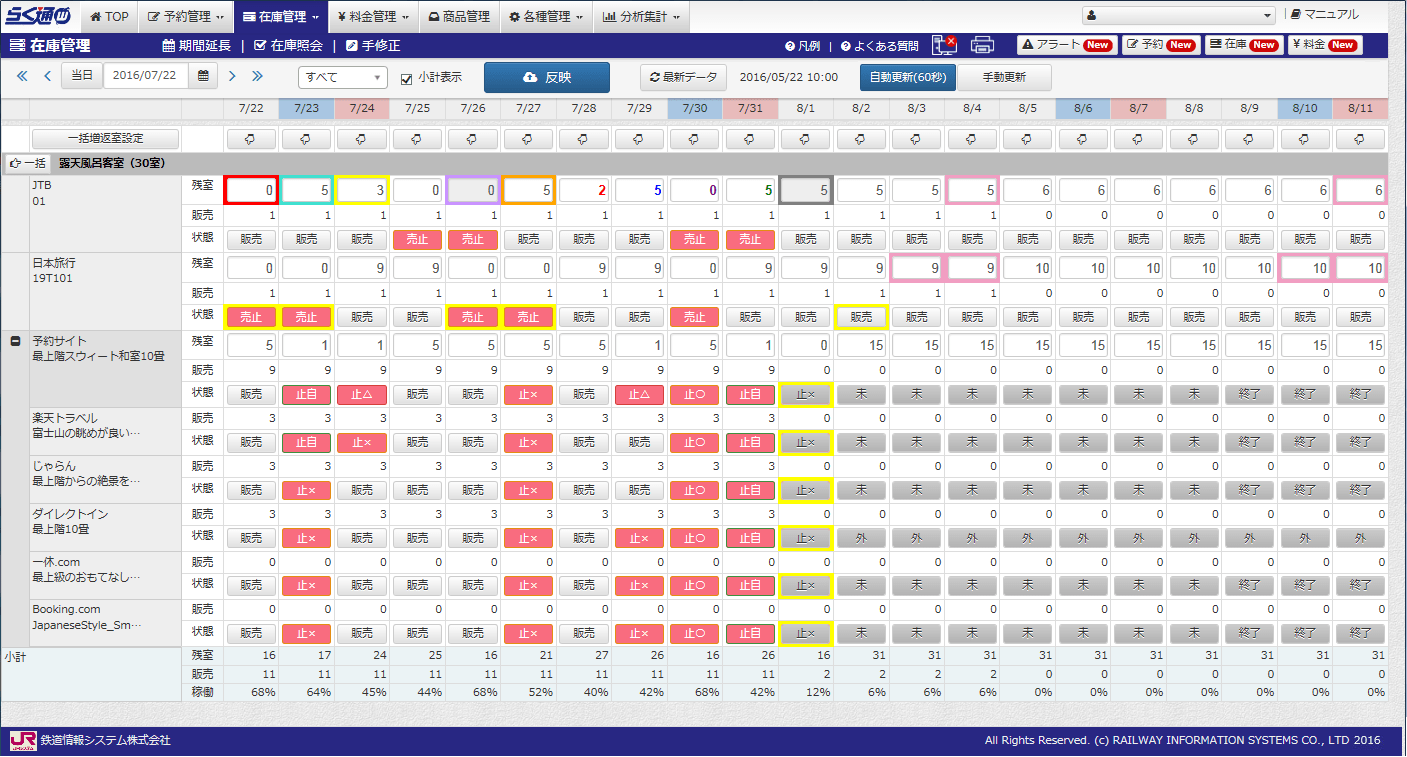Open the user account dropdown

[1178, 15]
